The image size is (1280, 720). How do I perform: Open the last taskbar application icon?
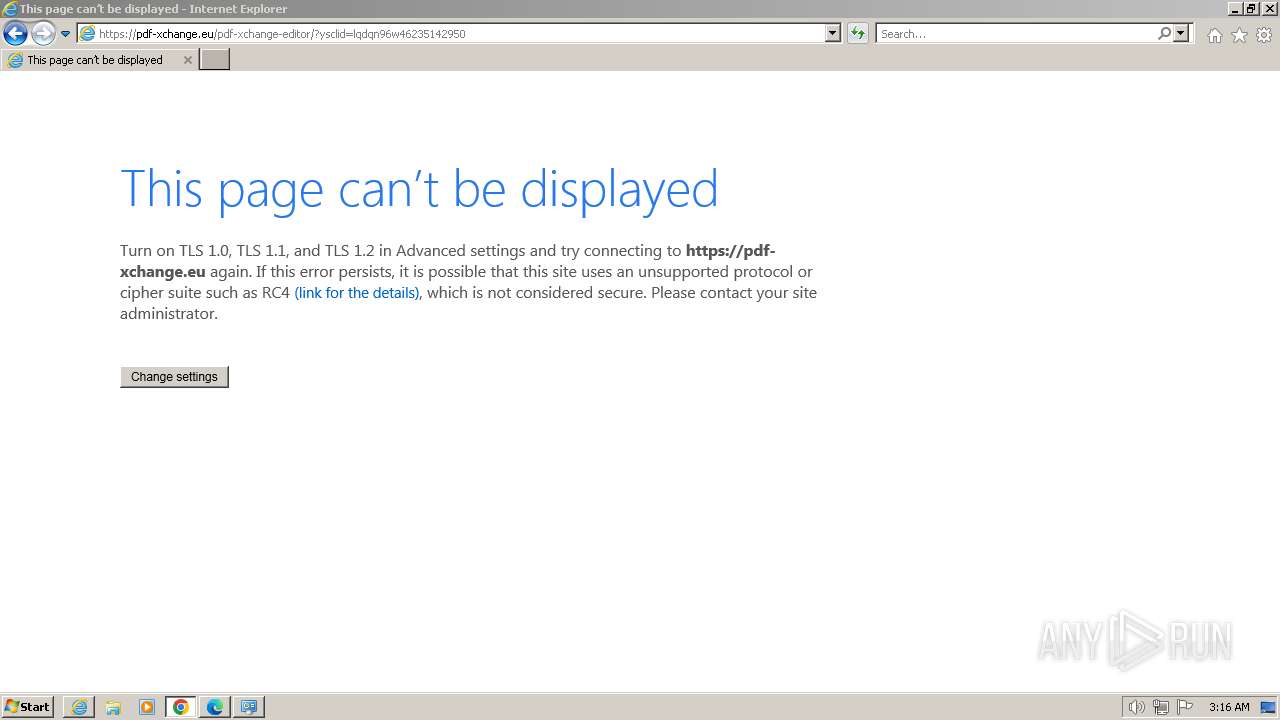click(x=249, y=707)
